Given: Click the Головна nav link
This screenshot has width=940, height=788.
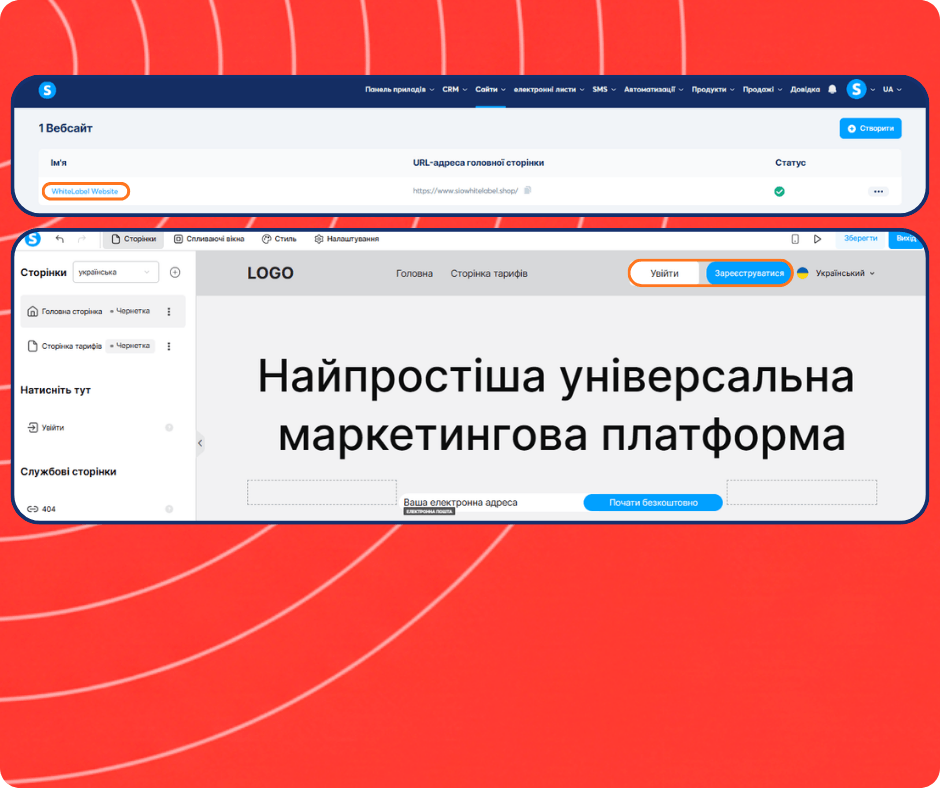Looking at the screenshot, I should (x=414, y=273).
